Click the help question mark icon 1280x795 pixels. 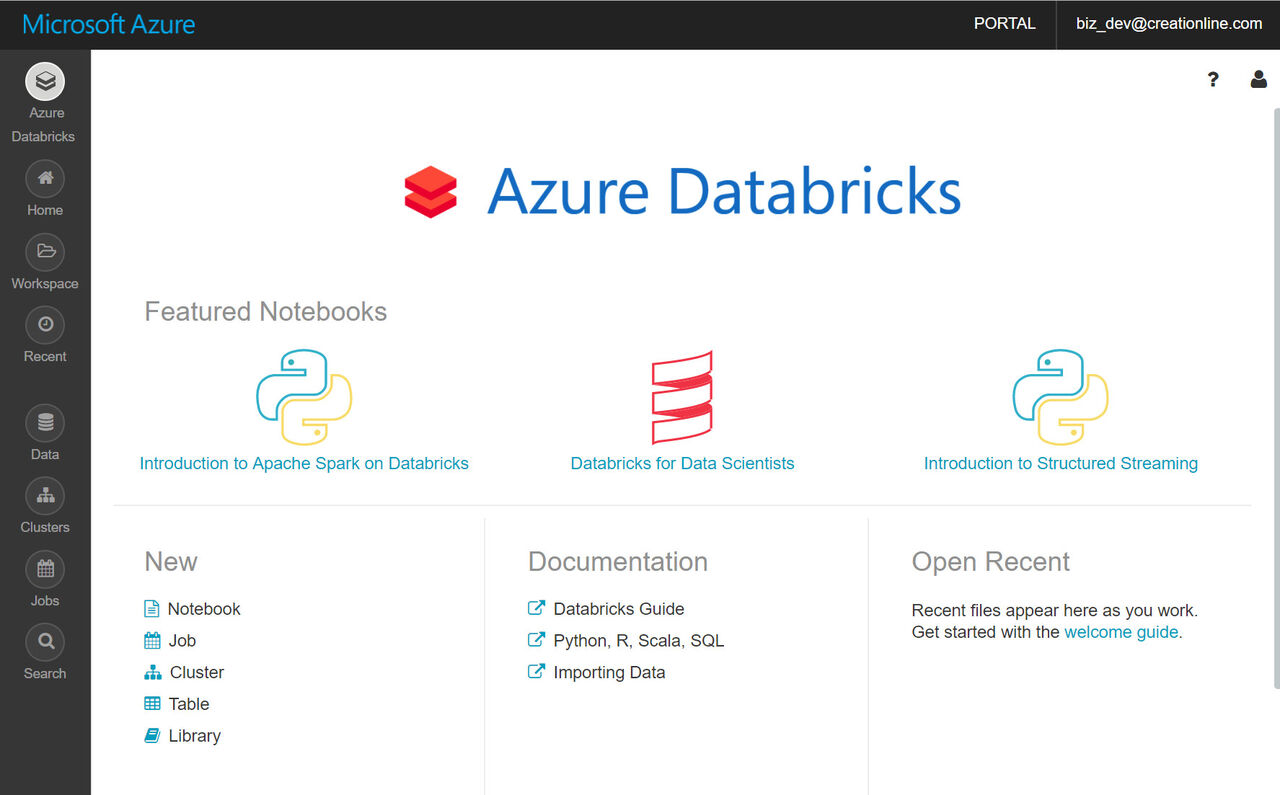click(x=1213, y=79)
